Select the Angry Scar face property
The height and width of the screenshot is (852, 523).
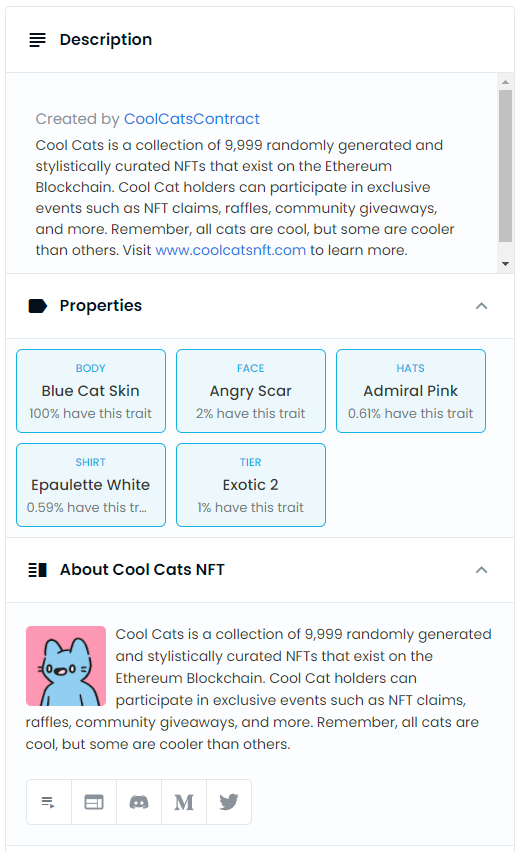pyautogui.click(x=251, y=391)
